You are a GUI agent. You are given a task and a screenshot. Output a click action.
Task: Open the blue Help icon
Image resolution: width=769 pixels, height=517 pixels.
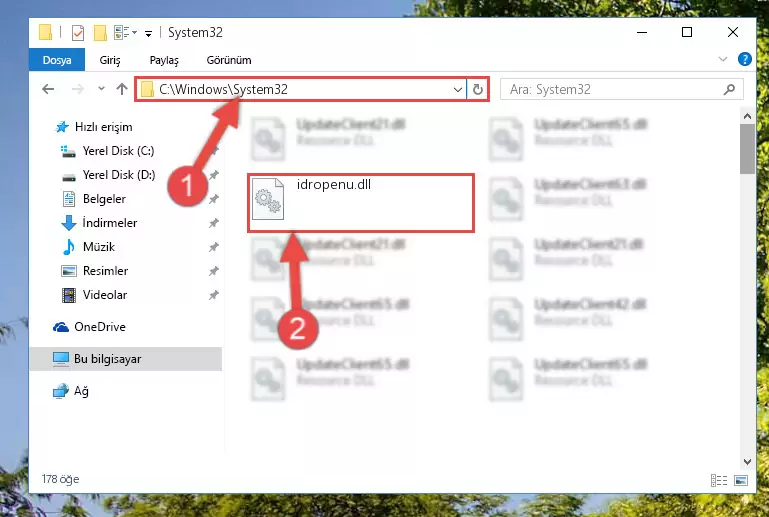coord(744,59)
